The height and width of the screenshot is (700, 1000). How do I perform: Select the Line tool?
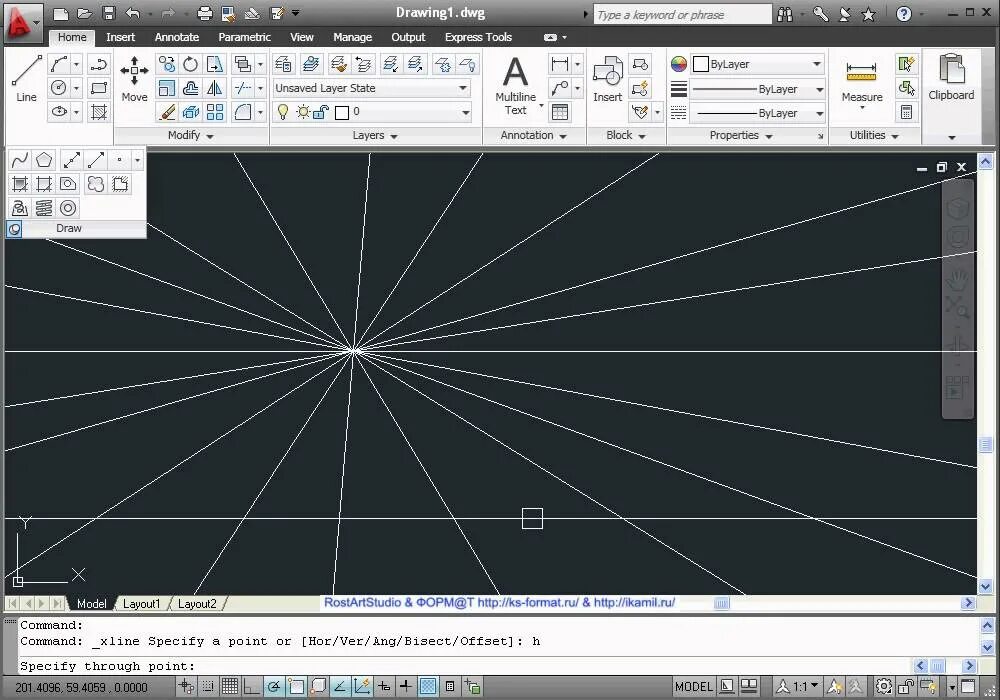[x=26, y=78]
